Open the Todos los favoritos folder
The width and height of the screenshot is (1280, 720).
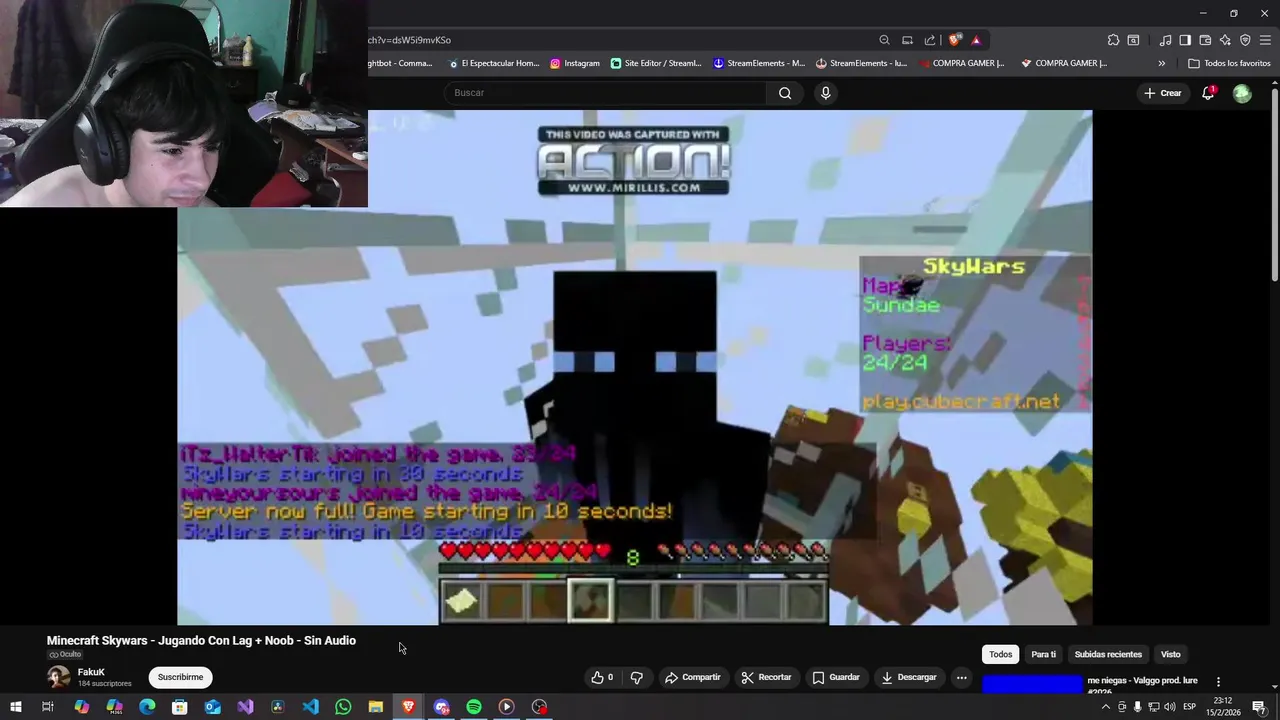pyautogui.click(x=1229, y=63)
